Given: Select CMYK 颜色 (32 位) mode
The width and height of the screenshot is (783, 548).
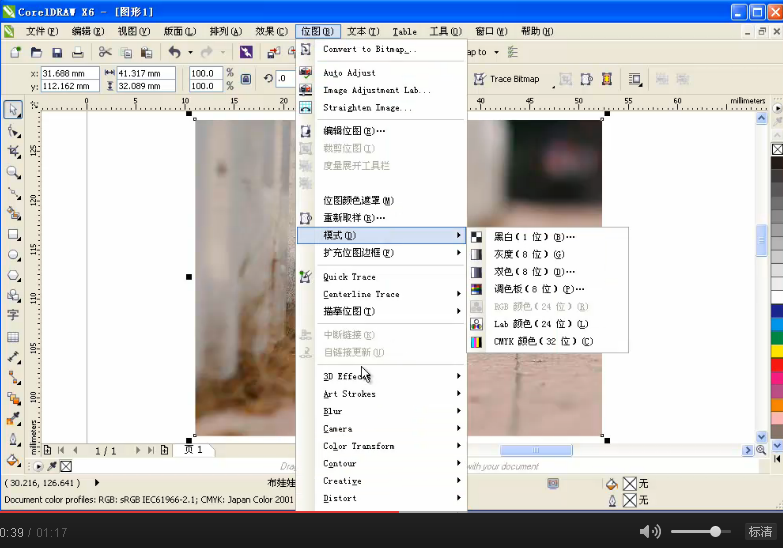Looking at the screenshot, I should [x=548, y=342].
